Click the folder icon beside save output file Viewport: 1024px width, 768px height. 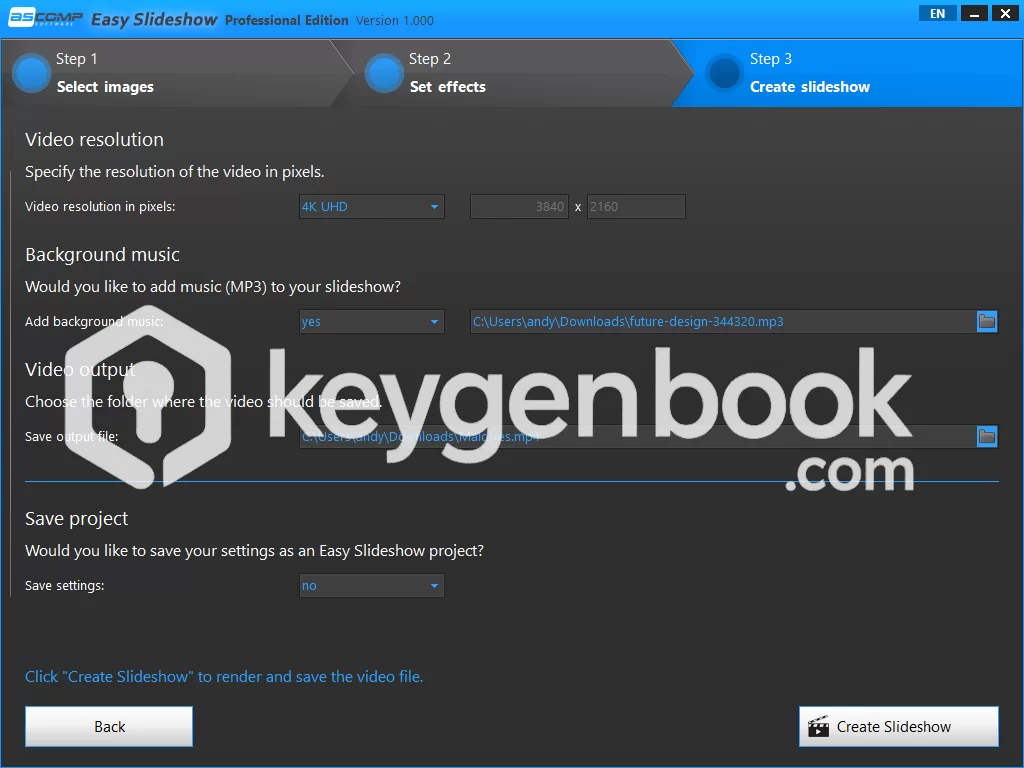coord(987,436)
